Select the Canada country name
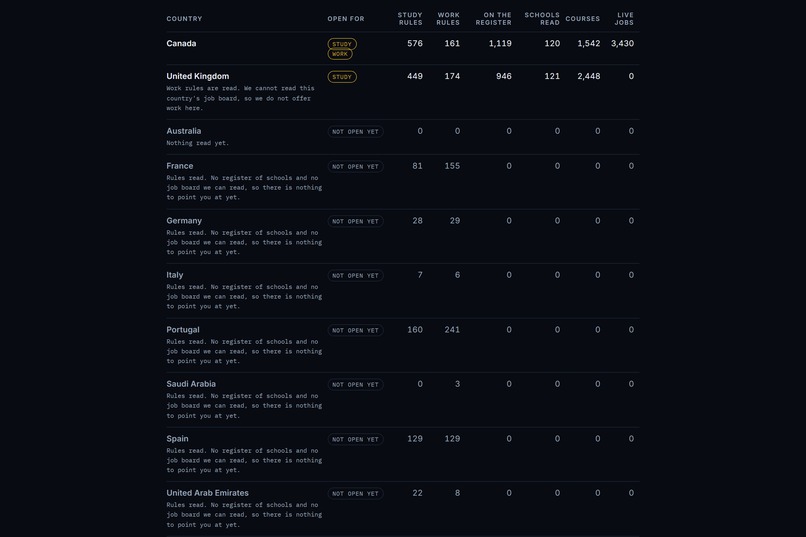Screen dimensions: 806x537 [181, 43]
